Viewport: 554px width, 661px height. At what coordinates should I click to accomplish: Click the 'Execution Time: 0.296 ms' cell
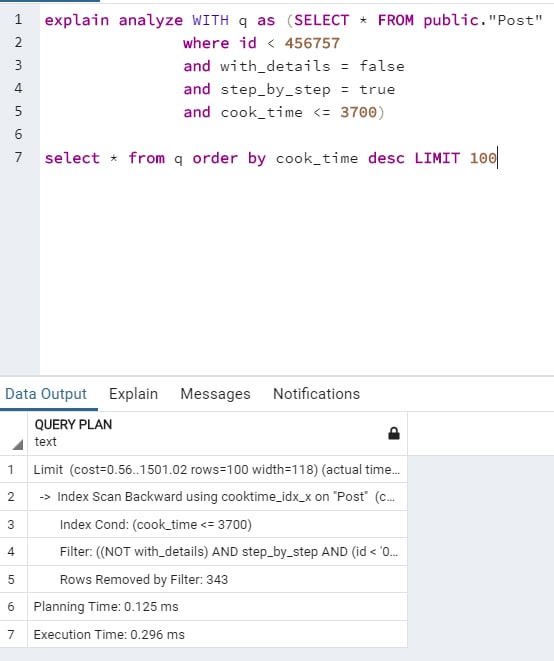218,634
